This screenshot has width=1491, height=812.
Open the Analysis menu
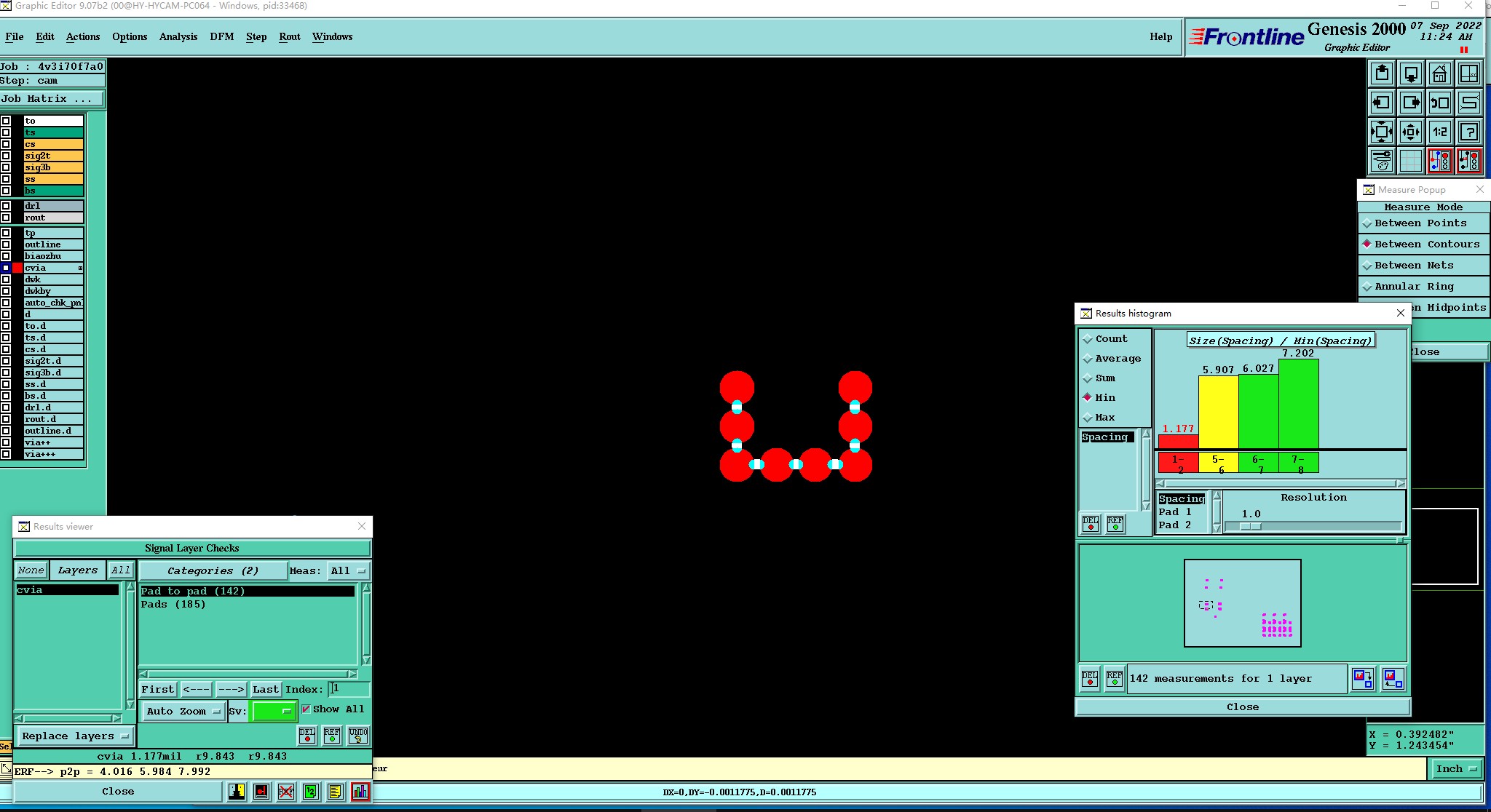point(178,36)
